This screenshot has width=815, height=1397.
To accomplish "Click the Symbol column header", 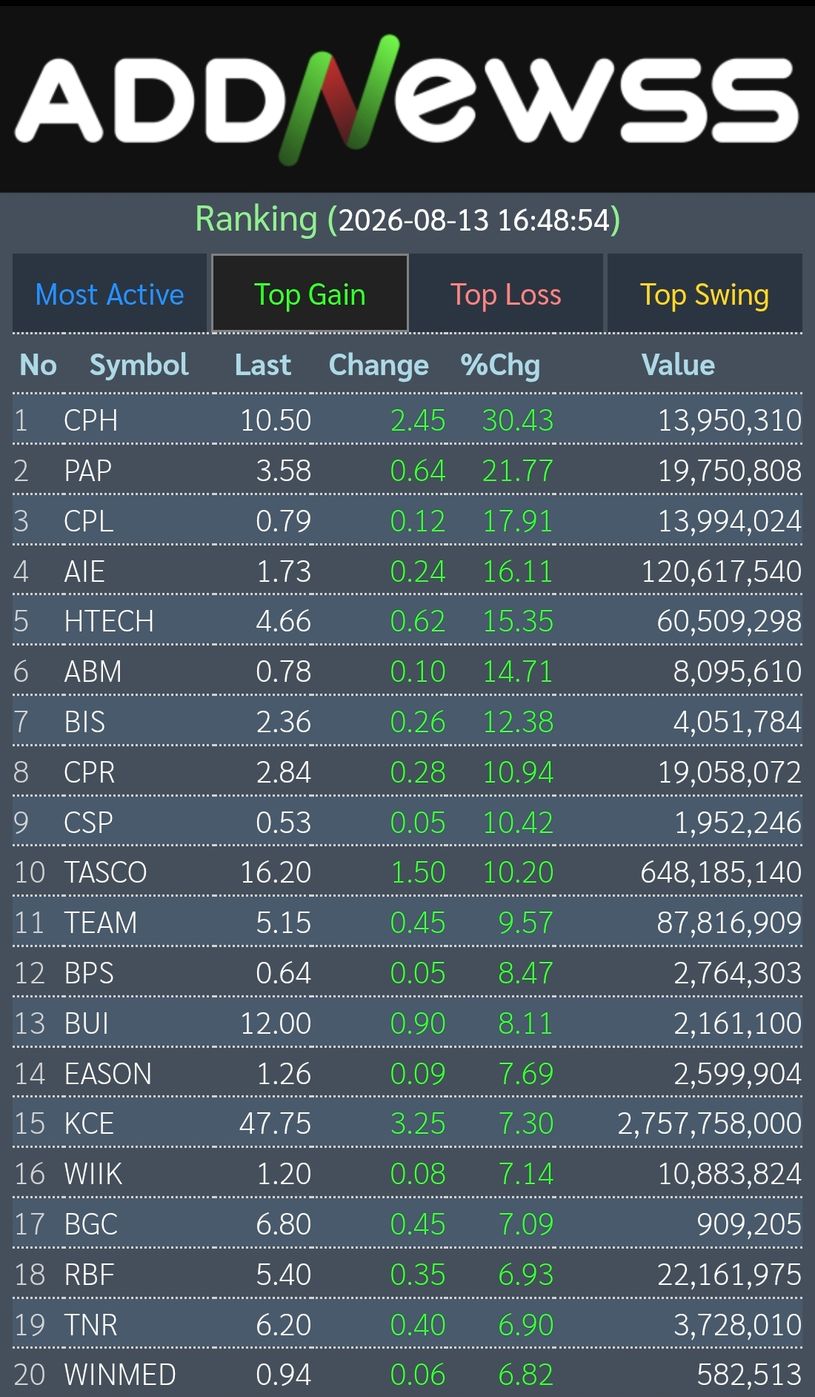I will 139,365.
